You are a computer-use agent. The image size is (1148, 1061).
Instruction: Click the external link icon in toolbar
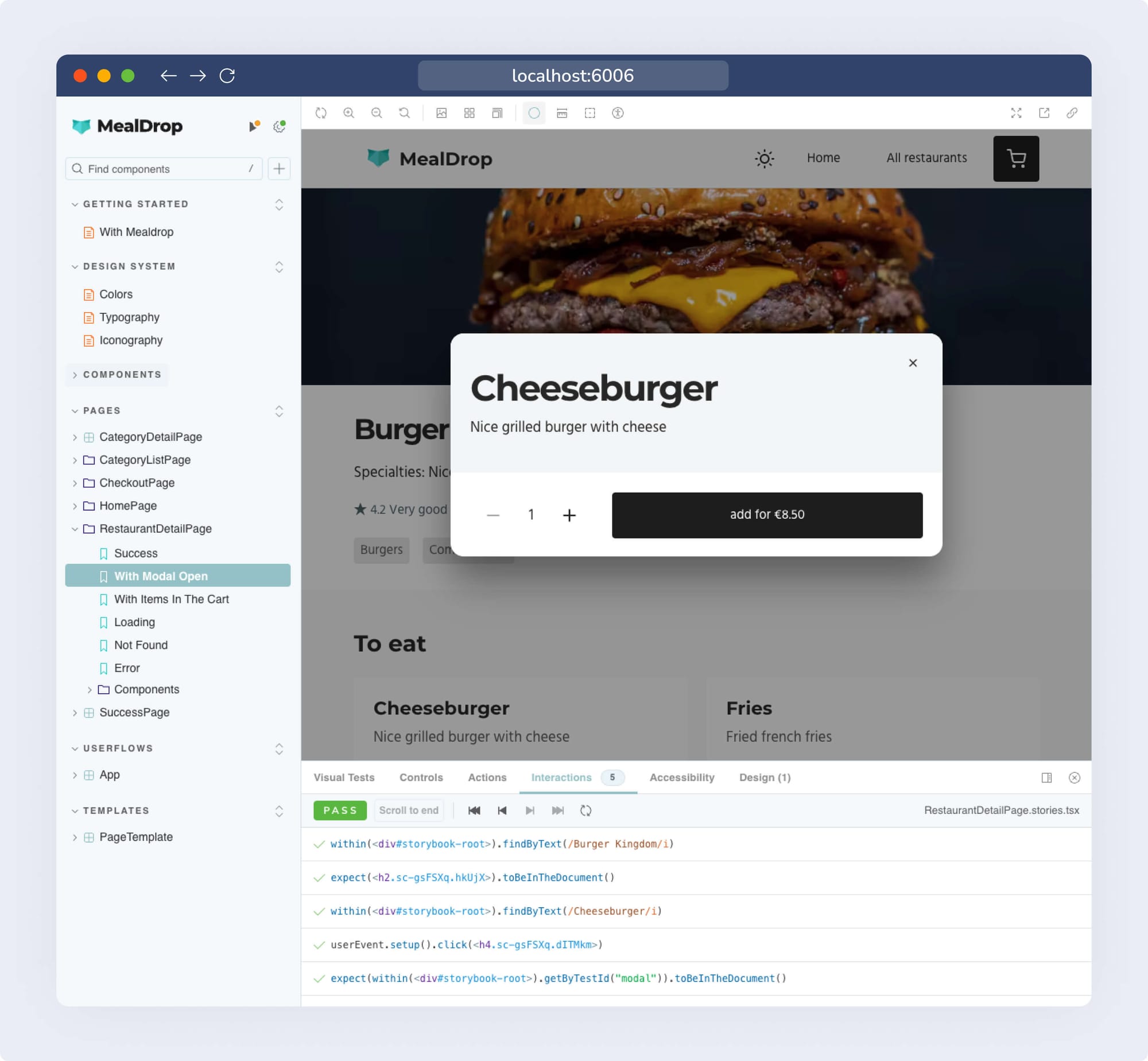1044,113
